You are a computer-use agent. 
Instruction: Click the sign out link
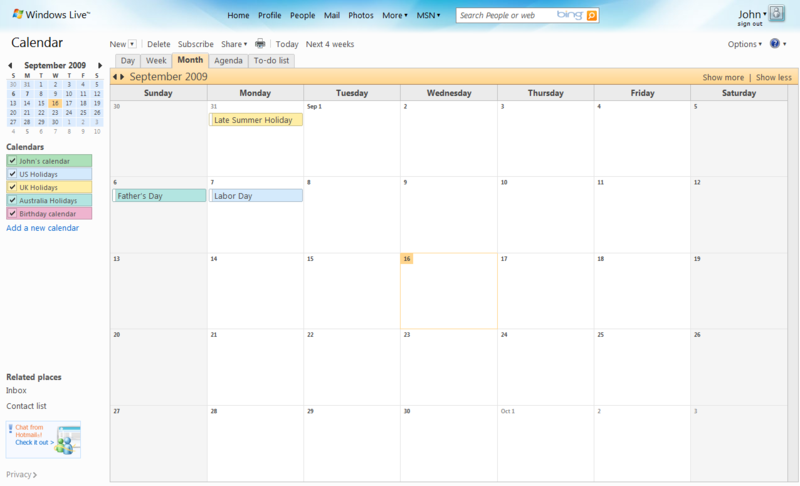pos(749,24)
